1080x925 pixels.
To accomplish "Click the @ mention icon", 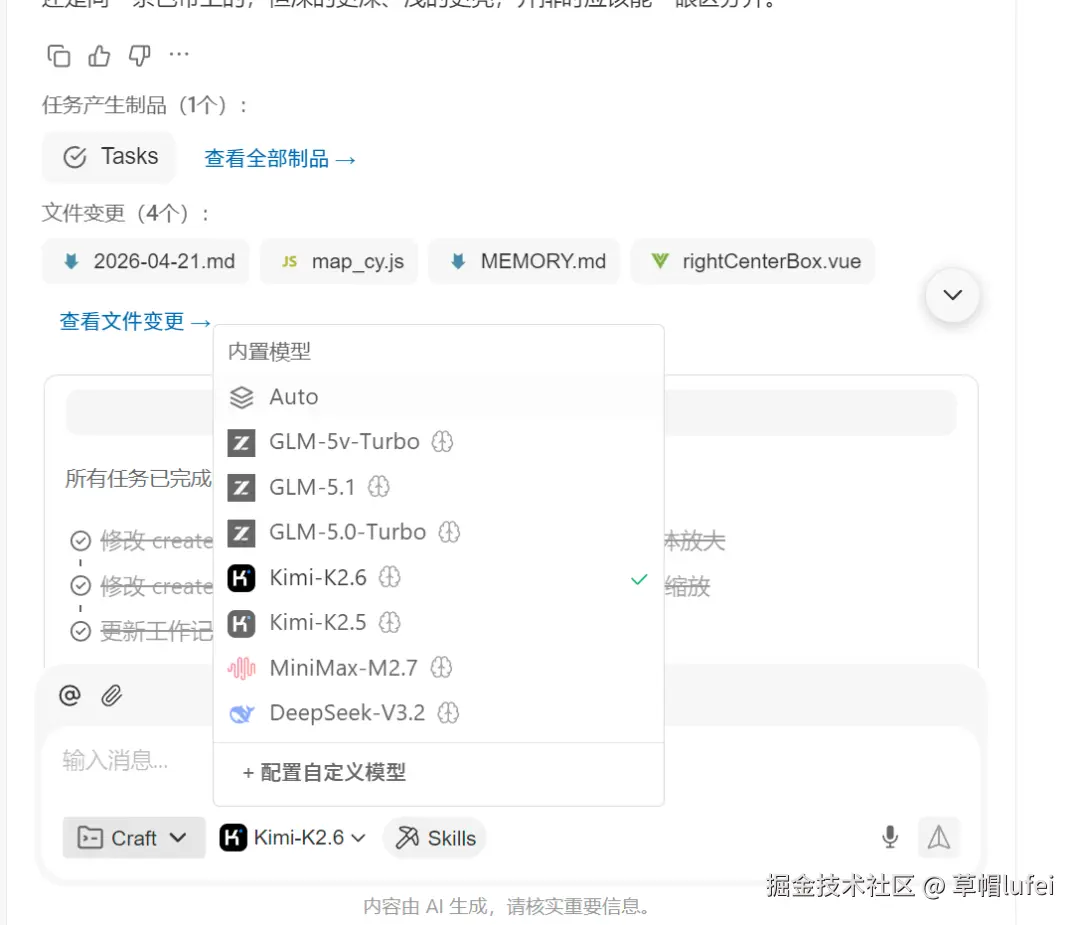I will [x=70, y=696].
